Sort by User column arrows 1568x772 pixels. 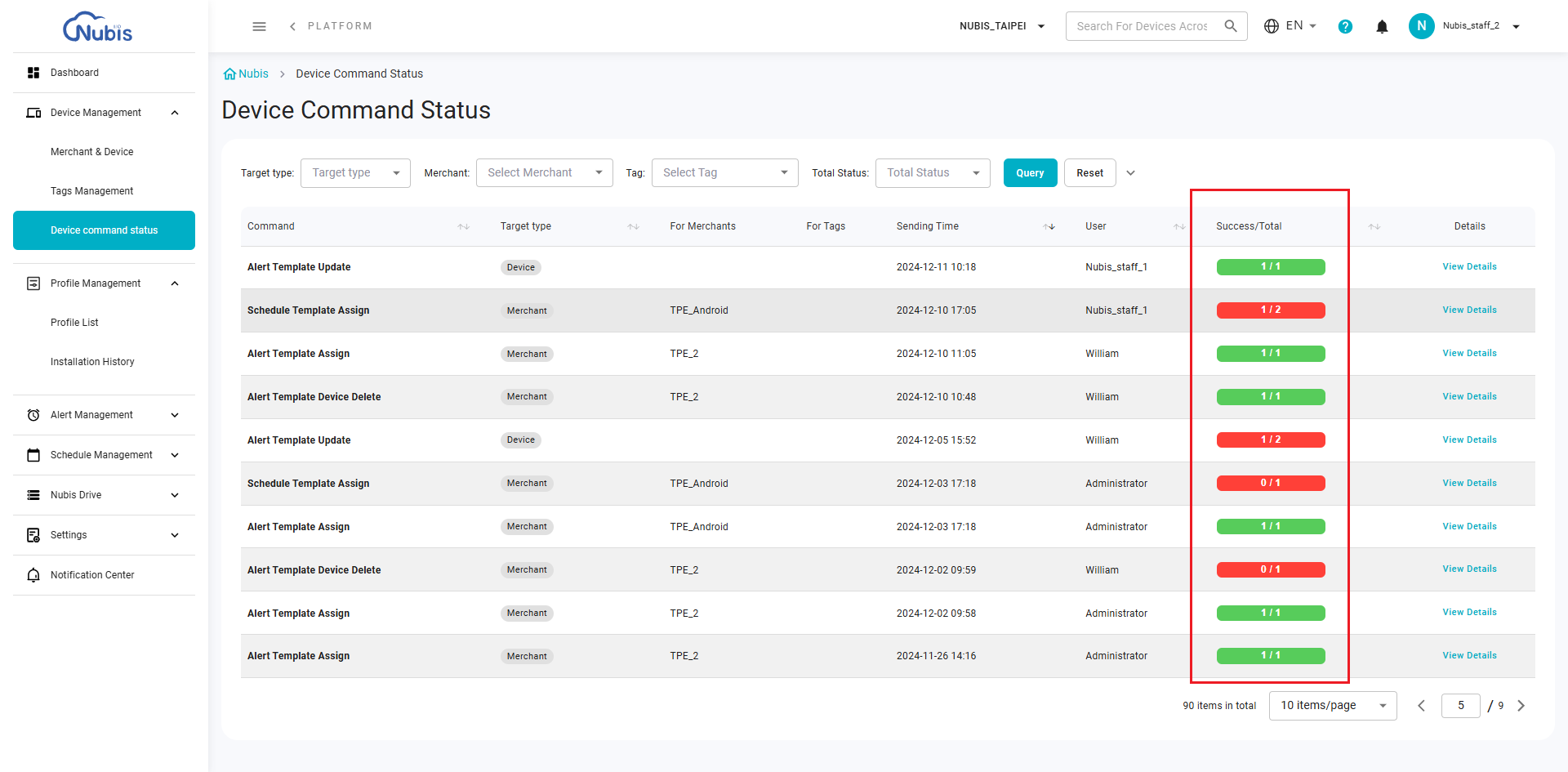coord(1179,226)
